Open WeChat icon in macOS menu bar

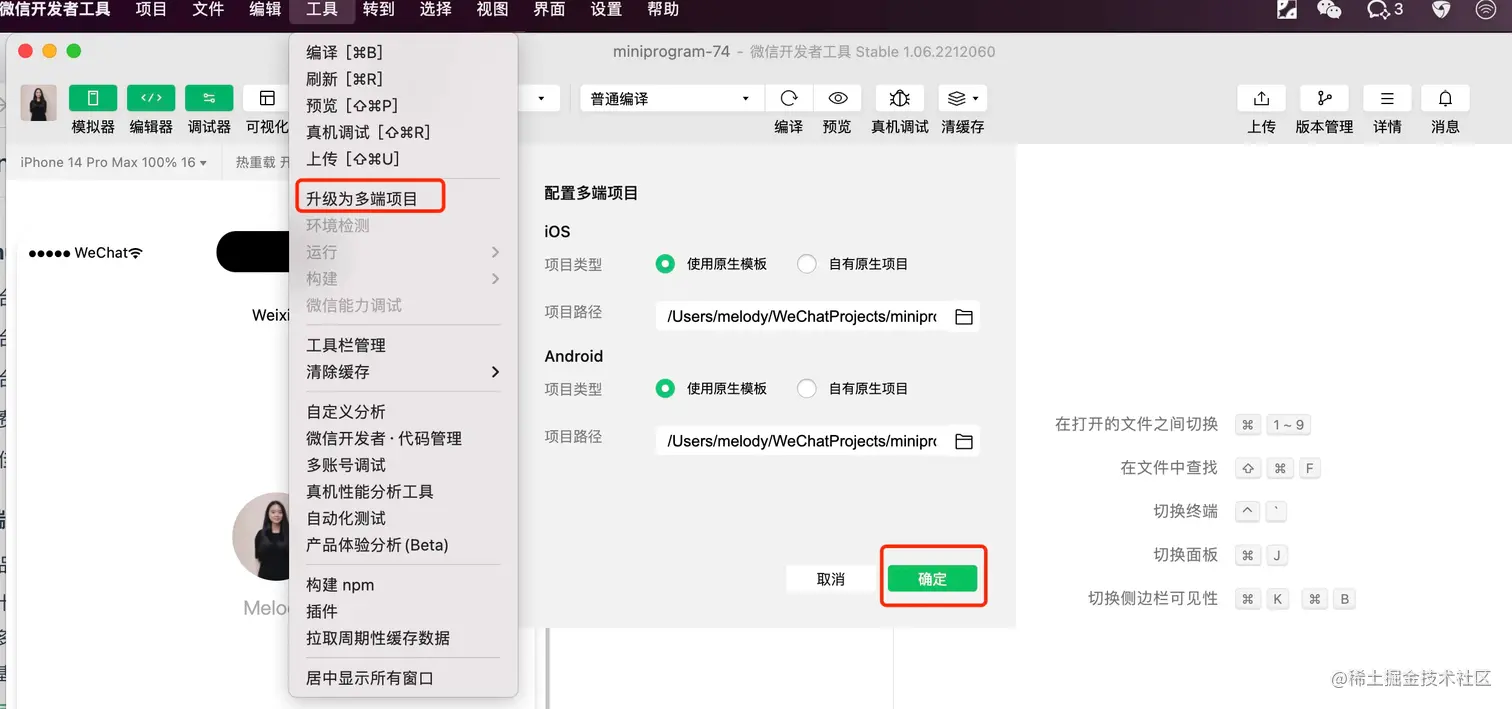click(1329, 10)
